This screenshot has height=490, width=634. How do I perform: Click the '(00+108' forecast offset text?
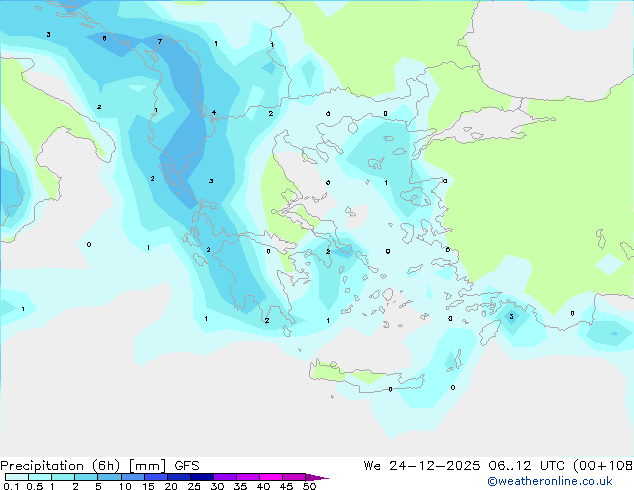tap(603, 466)
